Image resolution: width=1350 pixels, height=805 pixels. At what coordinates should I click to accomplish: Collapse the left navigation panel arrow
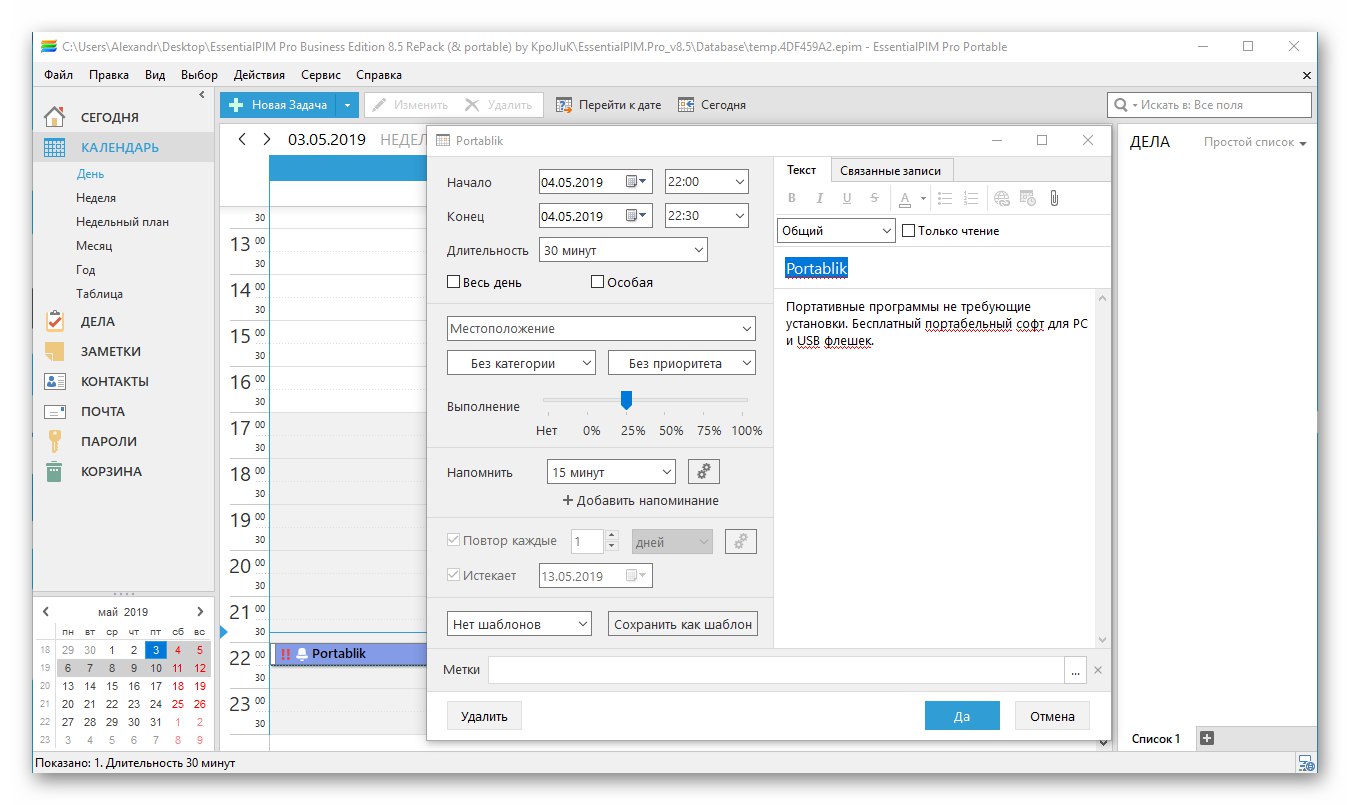(x=202, y=95)
